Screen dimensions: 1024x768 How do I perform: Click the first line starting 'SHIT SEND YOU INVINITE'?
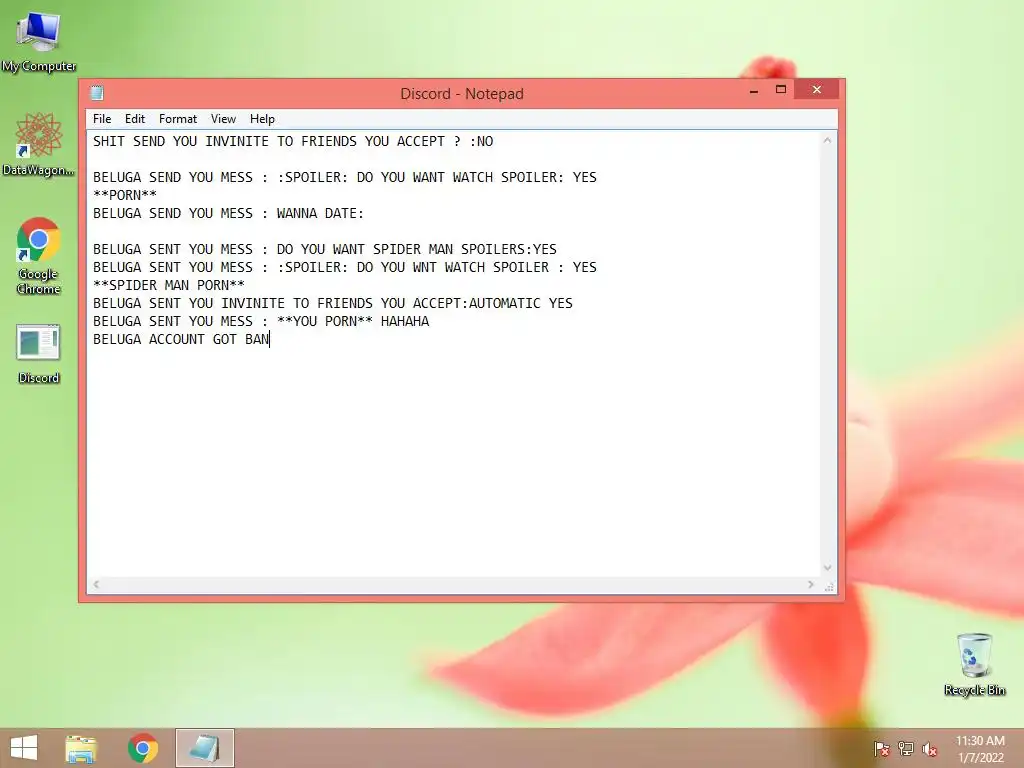pos(293,141)
